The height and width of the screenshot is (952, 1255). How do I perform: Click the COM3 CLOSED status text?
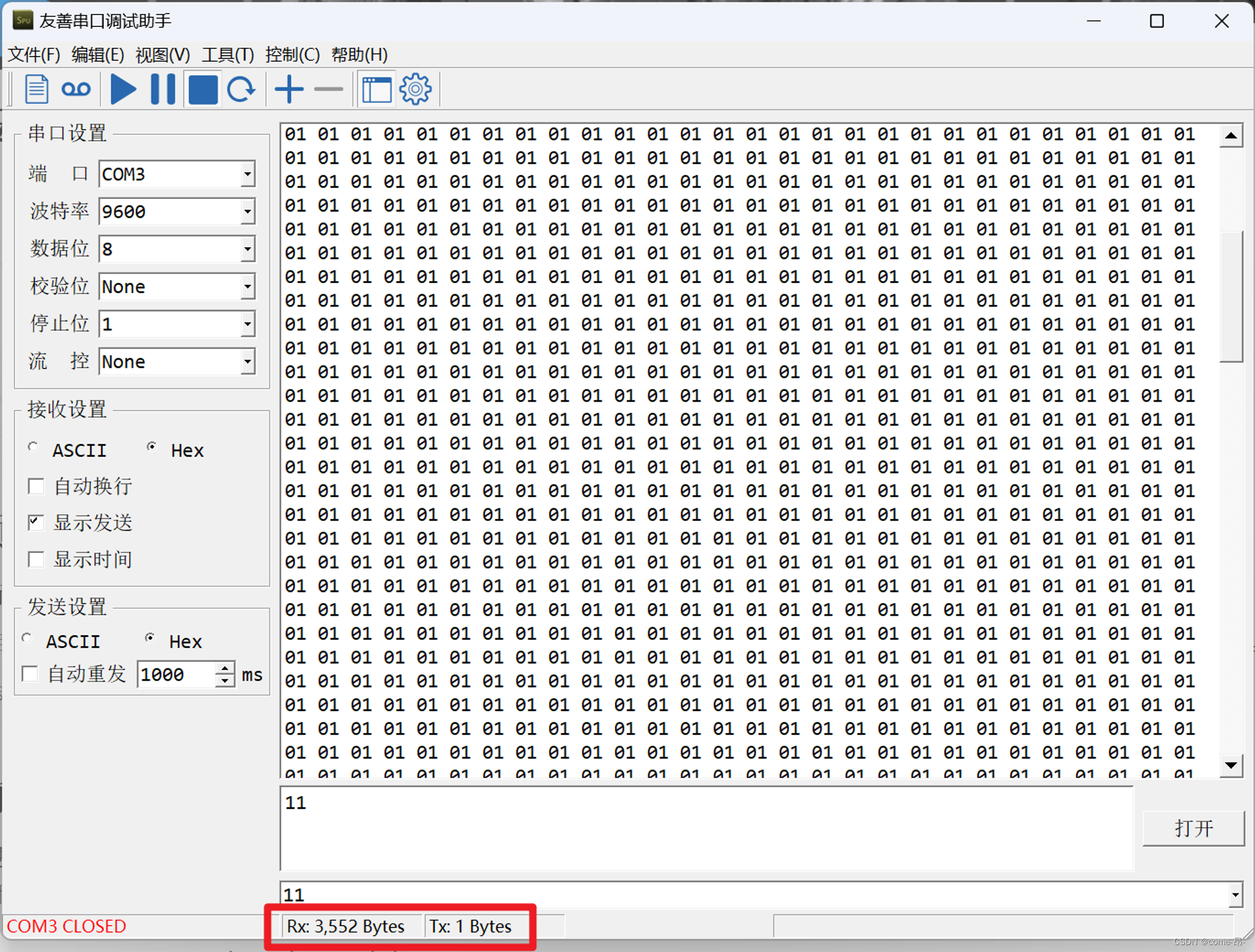(67, 926)
